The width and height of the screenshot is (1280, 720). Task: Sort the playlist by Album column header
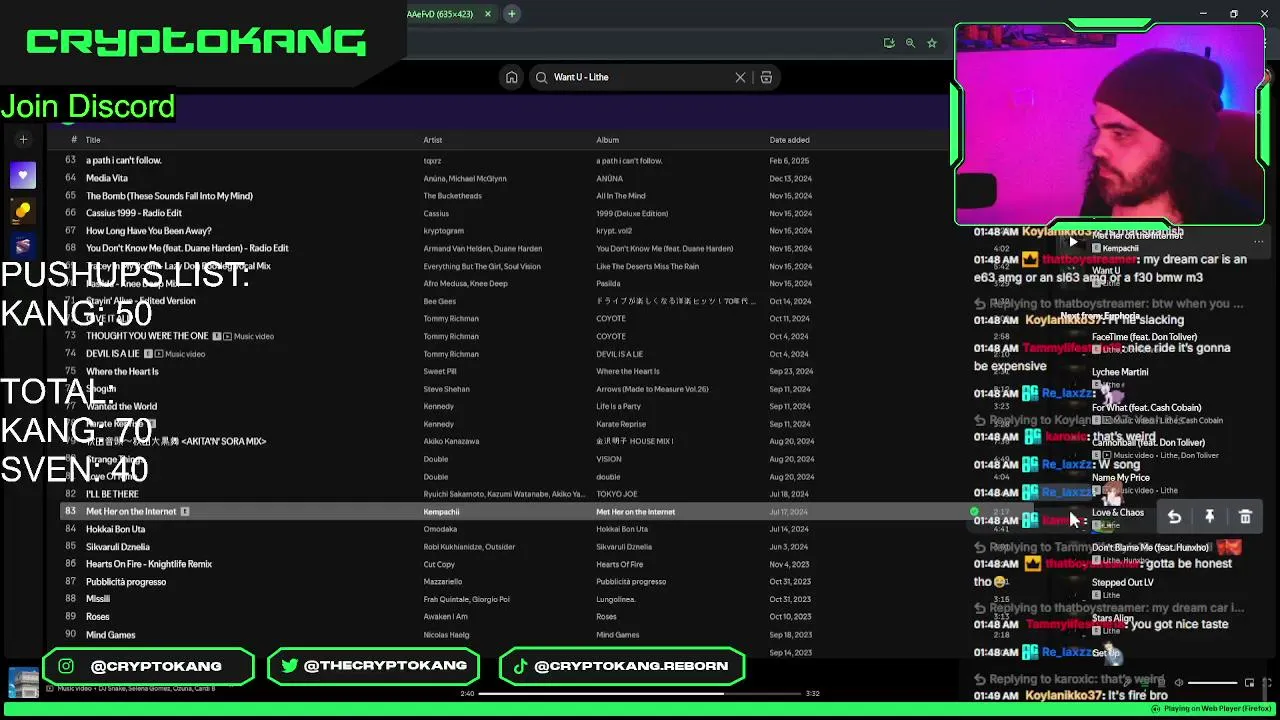607,140
